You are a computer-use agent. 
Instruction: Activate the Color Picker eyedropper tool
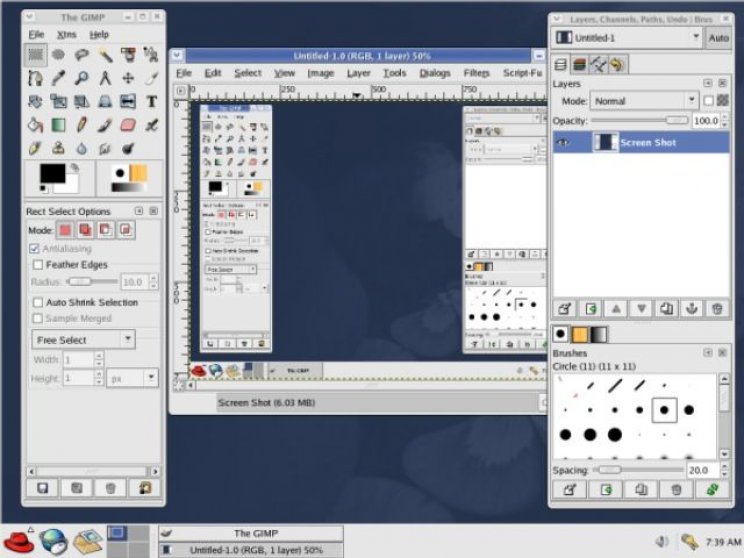(x=58, y=78)
